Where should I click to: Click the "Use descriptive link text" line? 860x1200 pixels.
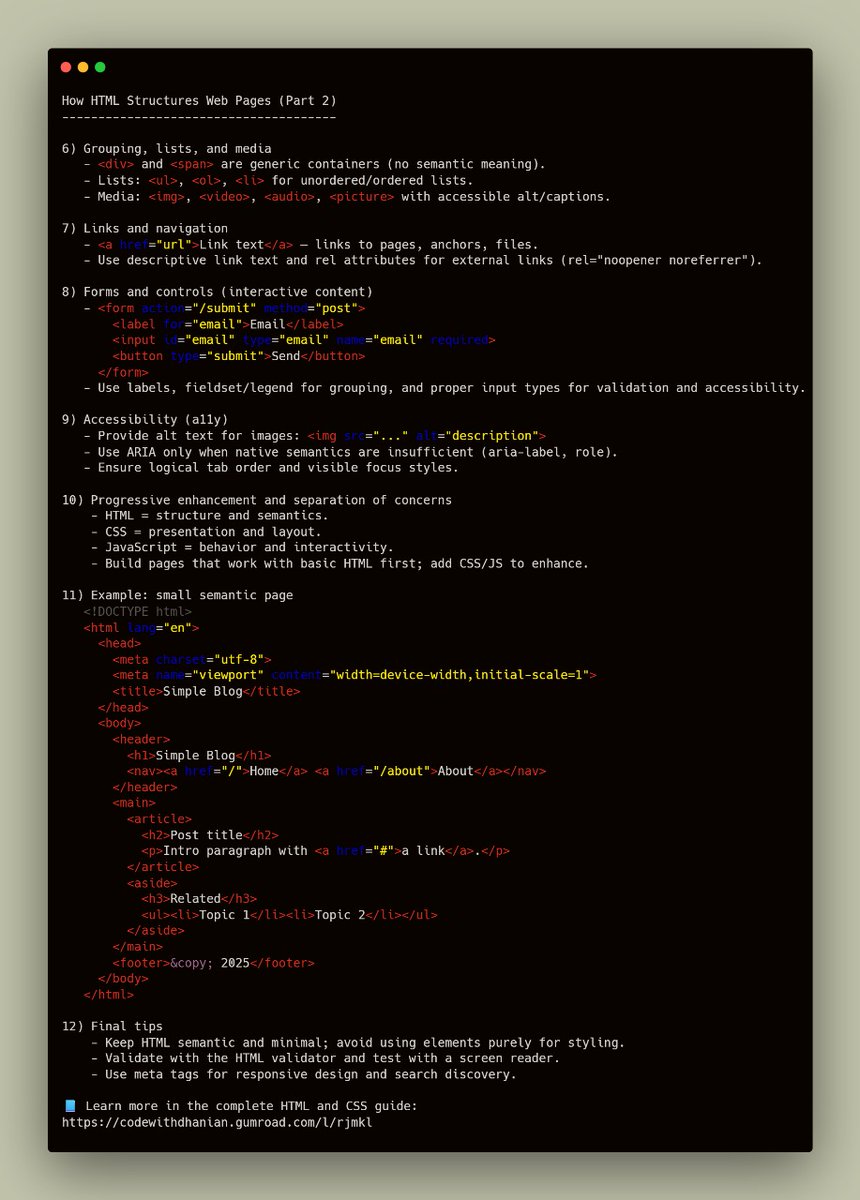[422, 260]
